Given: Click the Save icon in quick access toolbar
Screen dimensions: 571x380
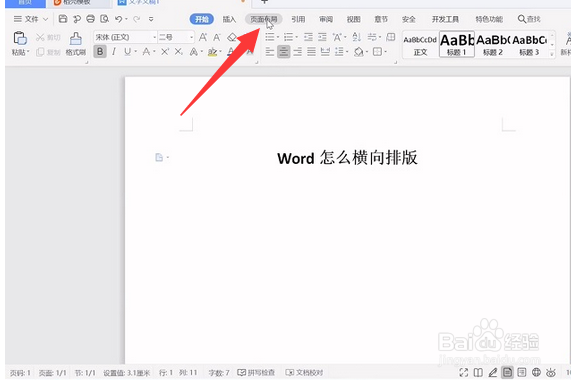Looking at the screenshot, I should coord(63,19).
